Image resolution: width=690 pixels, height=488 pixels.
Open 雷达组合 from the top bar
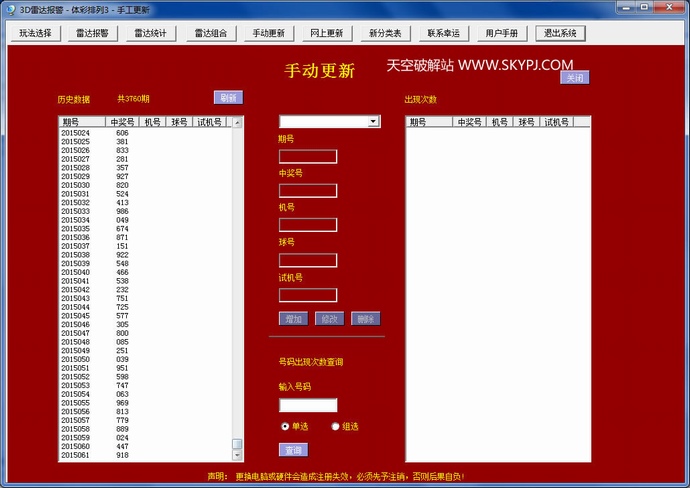click(208, 33)
